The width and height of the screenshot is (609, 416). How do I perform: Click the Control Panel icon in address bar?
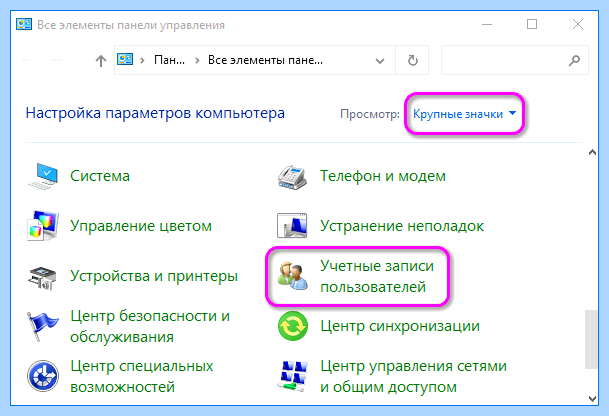pos(125,59)
